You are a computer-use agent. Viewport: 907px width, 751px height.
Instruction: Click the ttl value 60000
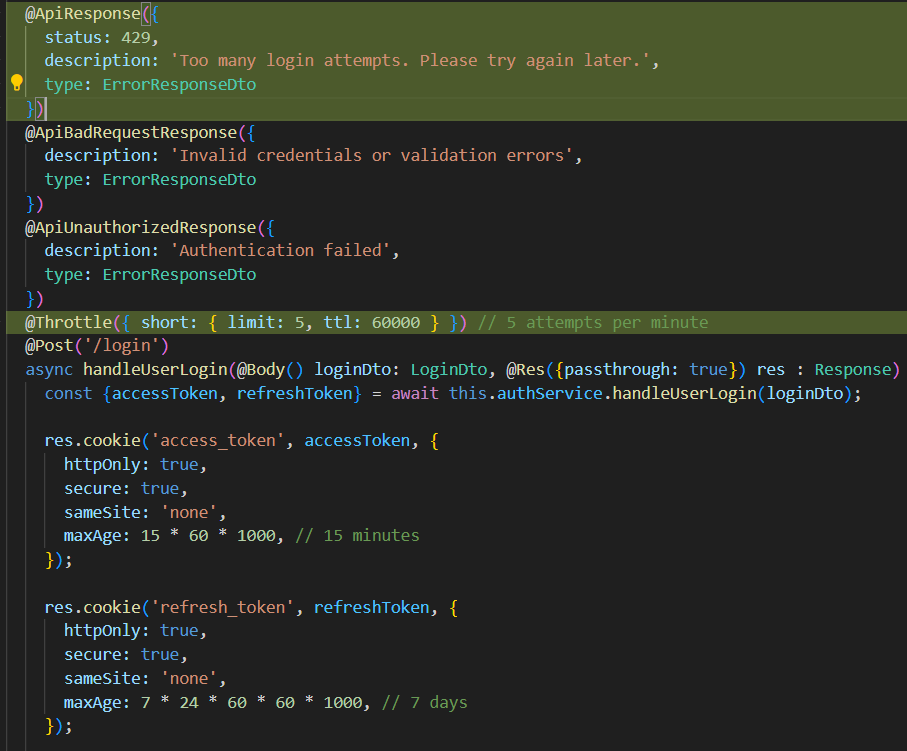(x=396, y=322)
